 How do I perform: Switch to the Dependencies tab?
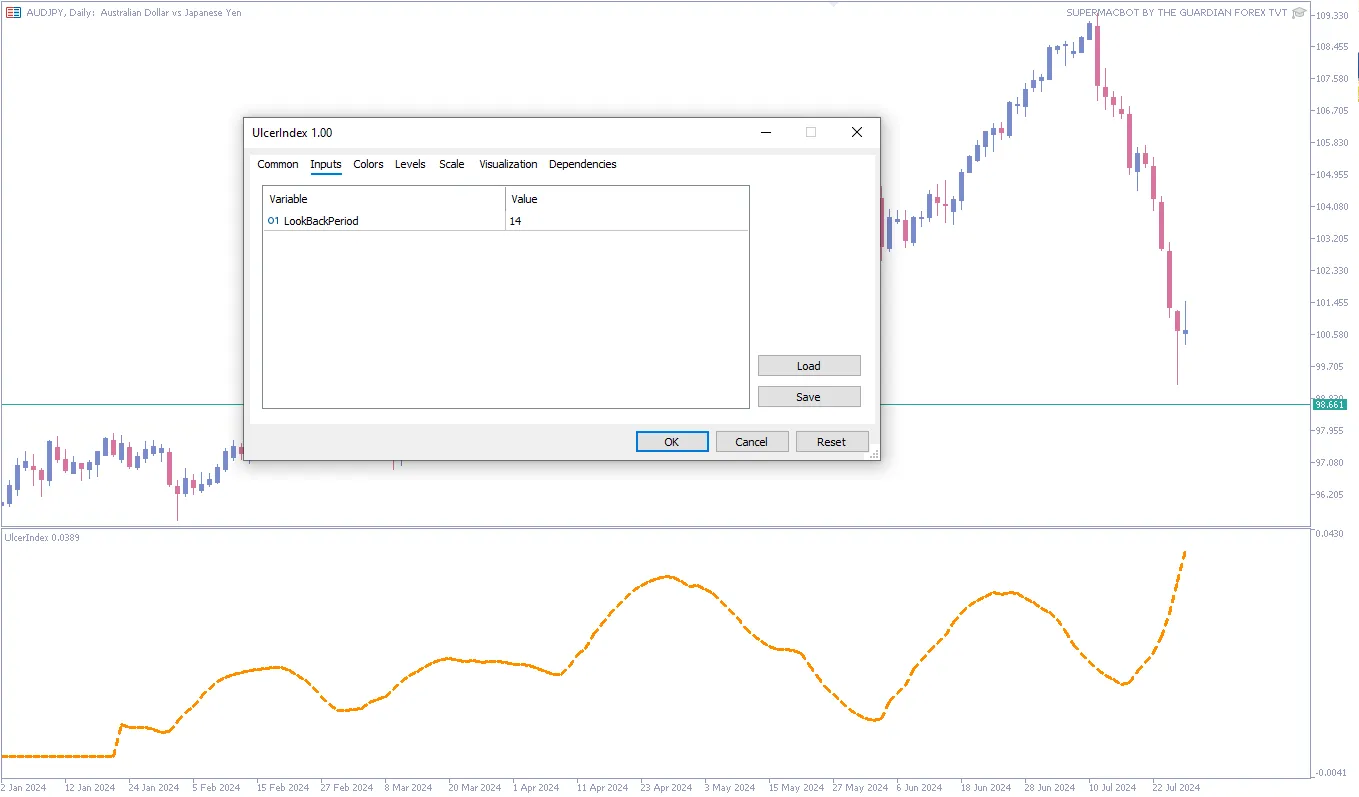(582, 164)
